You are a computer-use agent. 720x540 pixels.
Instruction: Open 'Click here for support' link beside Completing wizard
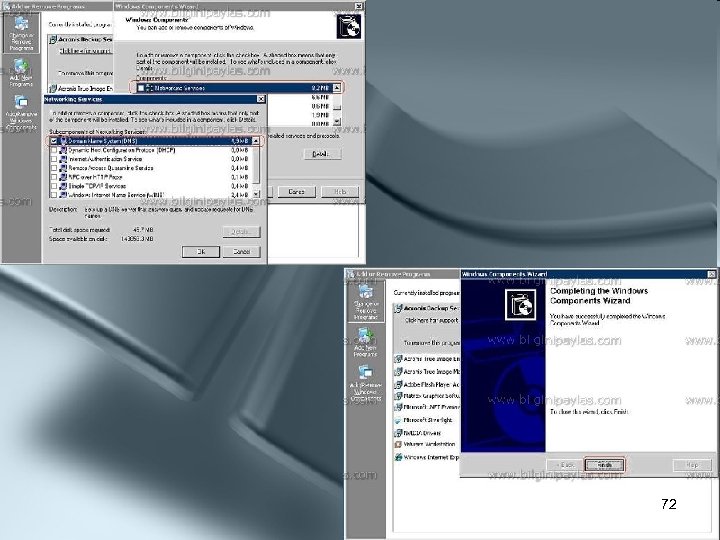431,321
